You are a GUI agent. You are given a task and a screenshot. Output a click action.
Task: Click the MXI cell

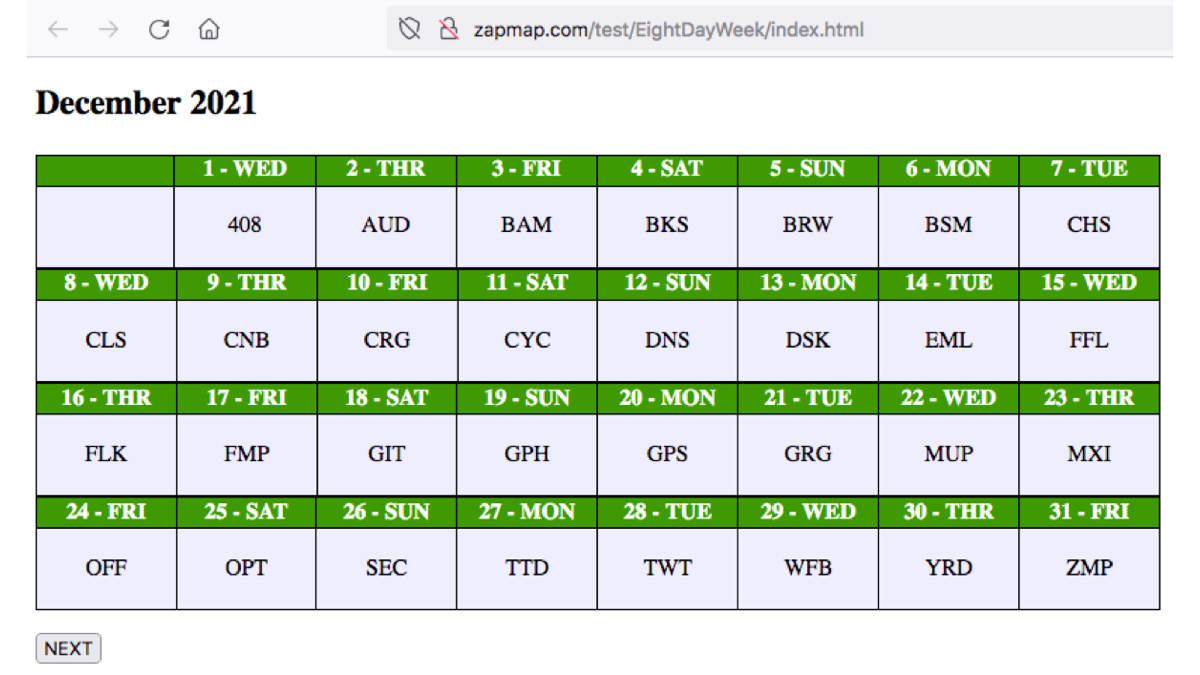1089,454
